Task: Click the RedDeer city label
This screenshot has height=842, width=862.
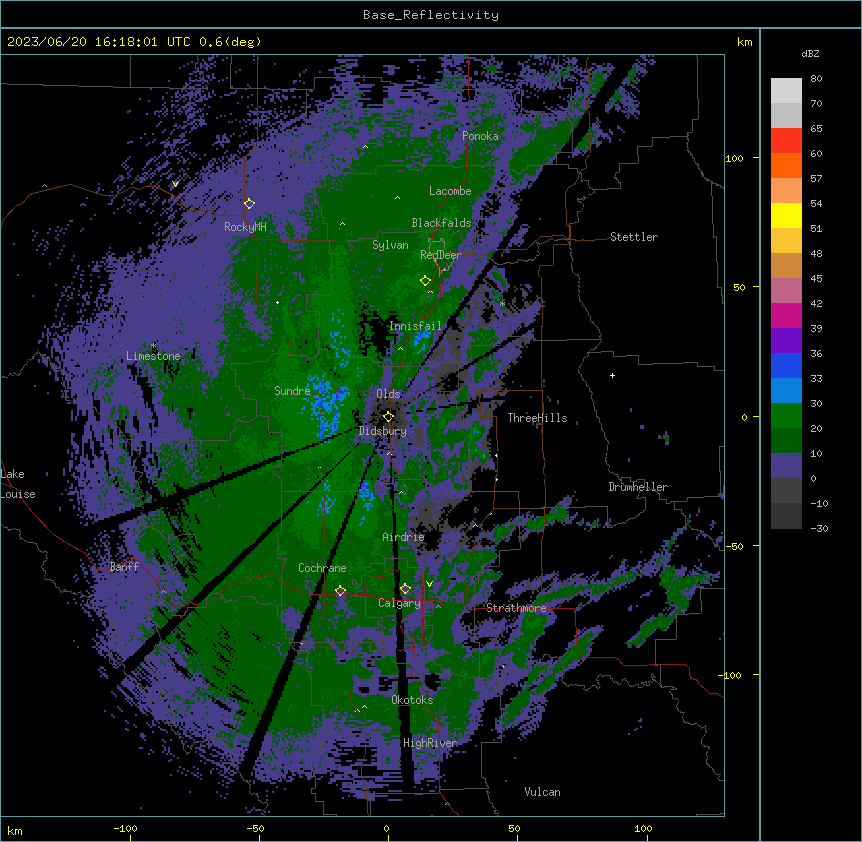Action: (x=440, y=255)
